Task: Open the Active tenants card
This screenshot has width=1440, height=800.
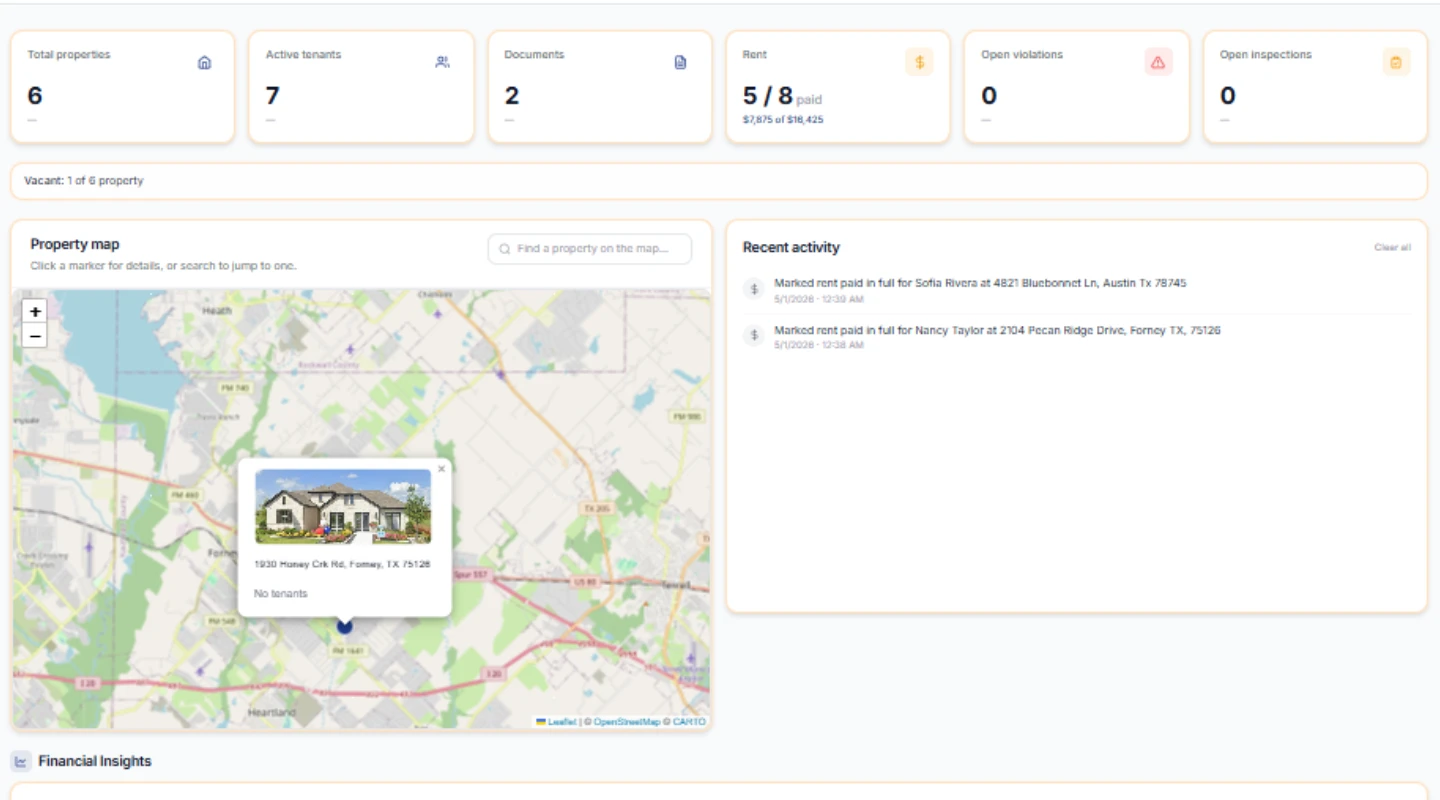Action: click(361, 87)
